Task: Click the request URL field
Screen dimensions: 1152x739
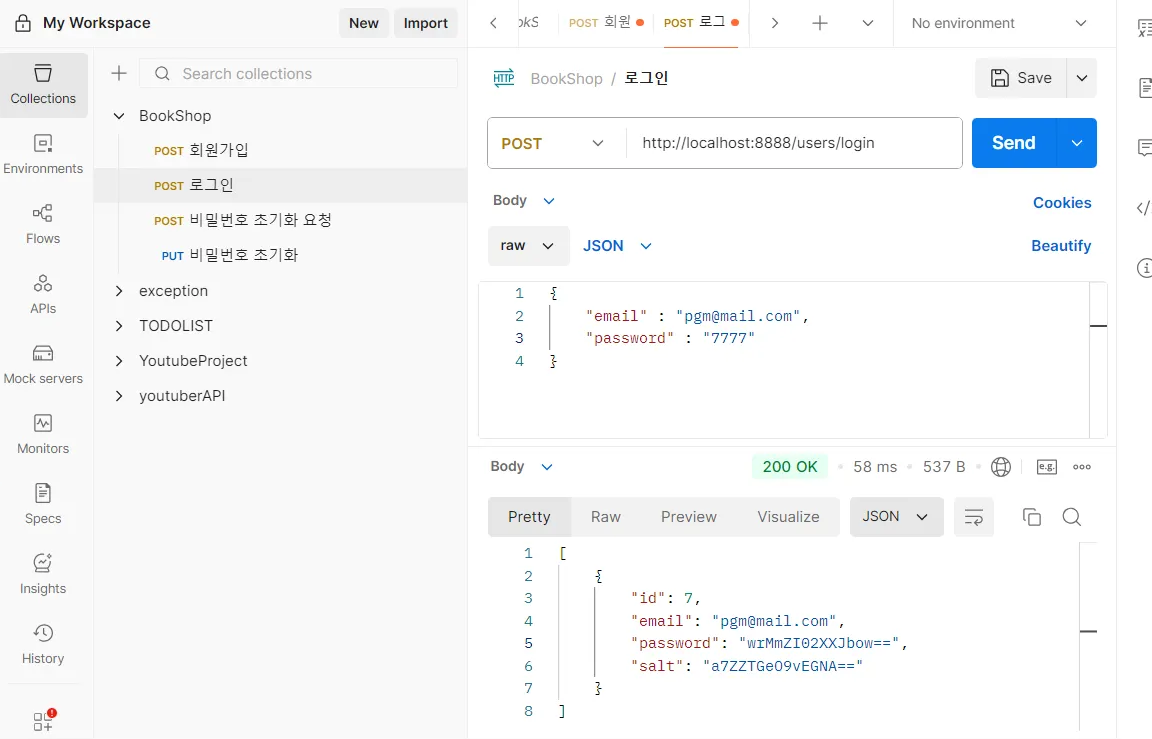Action: click(794, 143)
